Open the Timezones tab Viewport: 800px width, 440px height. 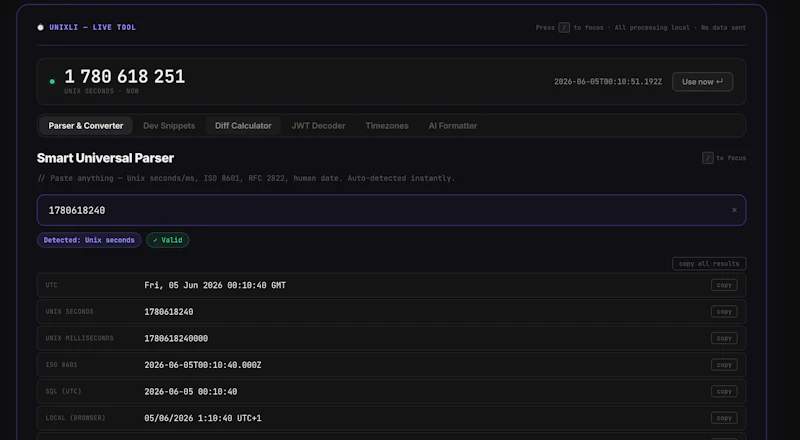(x=387, y=126)
